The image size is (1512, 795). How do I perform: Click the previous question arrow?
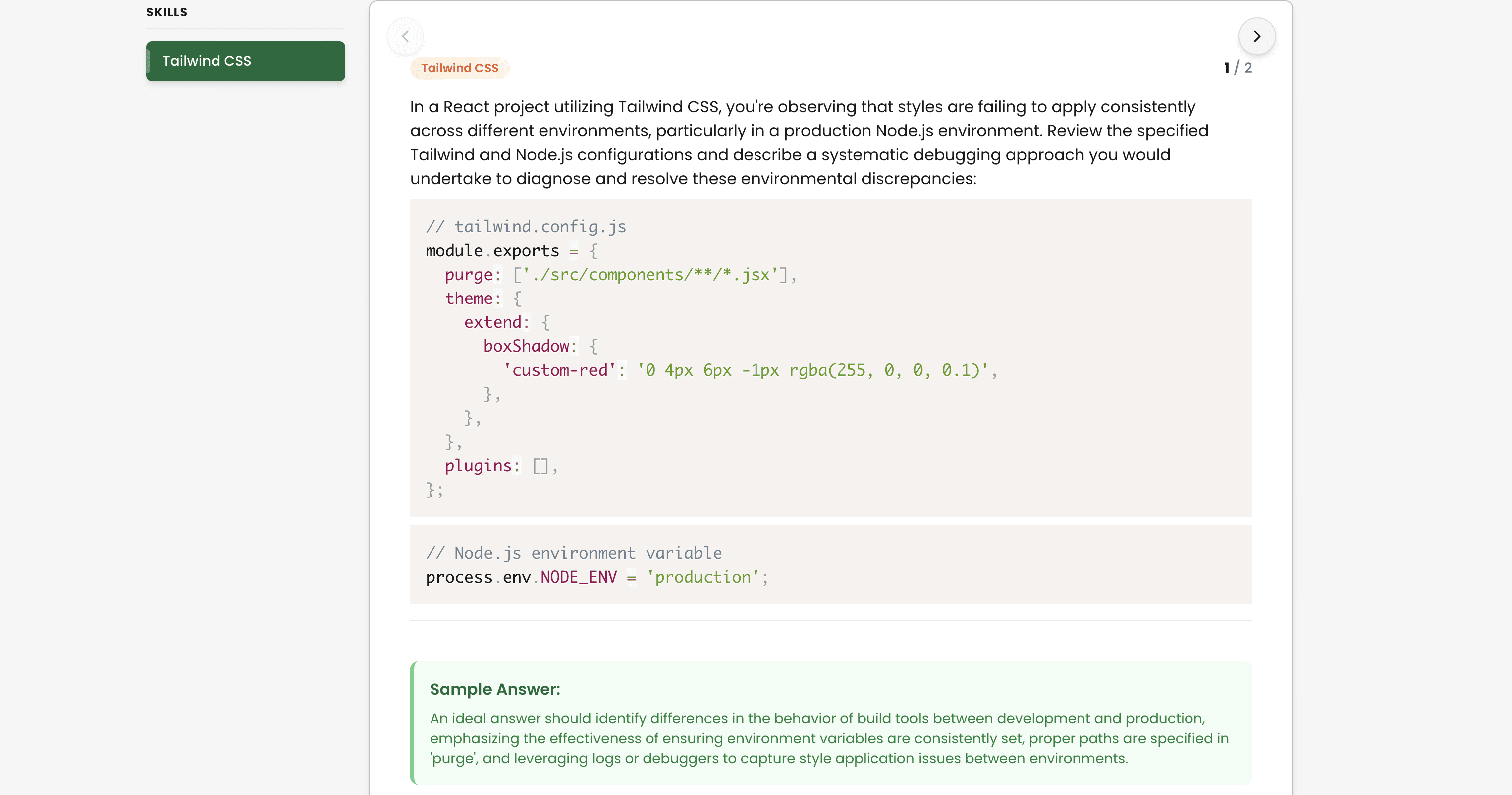click(405, 36)
